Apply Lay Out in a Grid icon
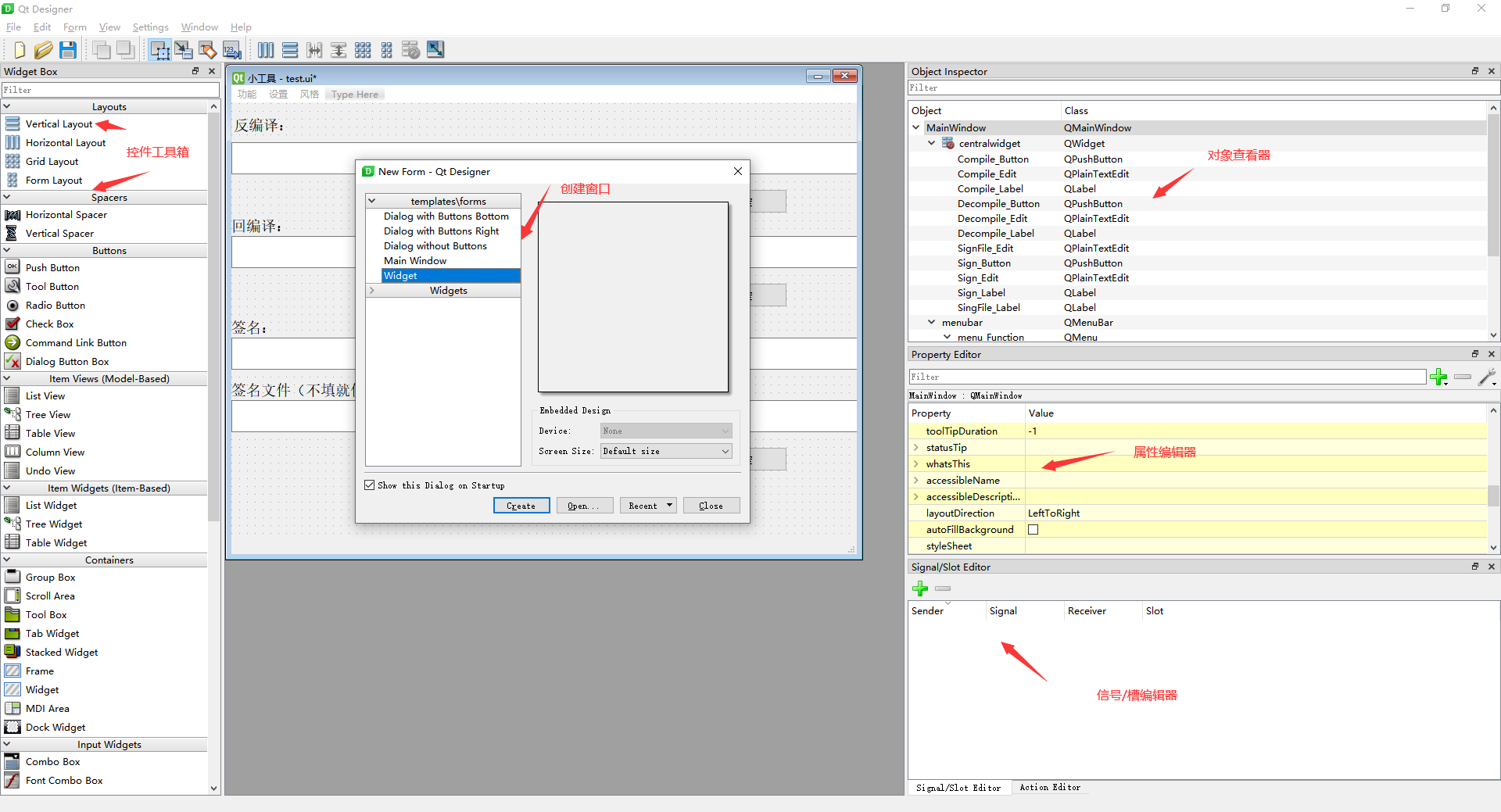1501x812 pixels. click(x=363, y=50)
